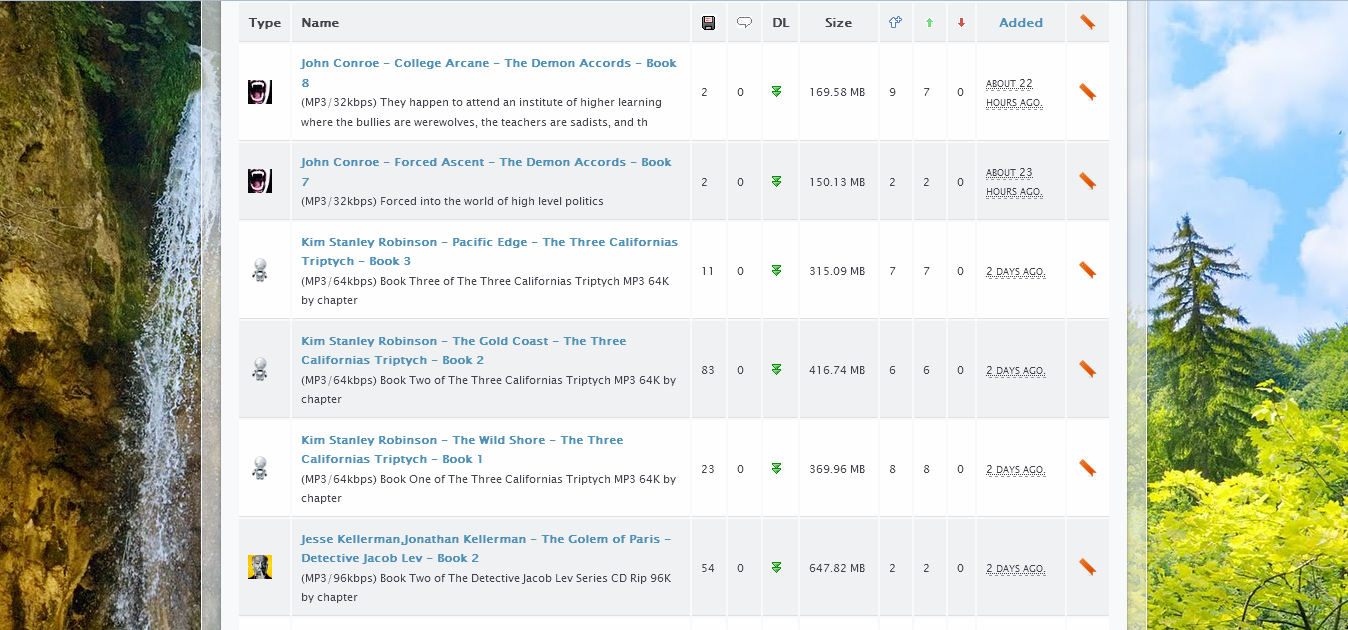Sort by the leechers red down arrow
The height and width of the screenshot is (630, 1348).
click(x=961, y=22)
